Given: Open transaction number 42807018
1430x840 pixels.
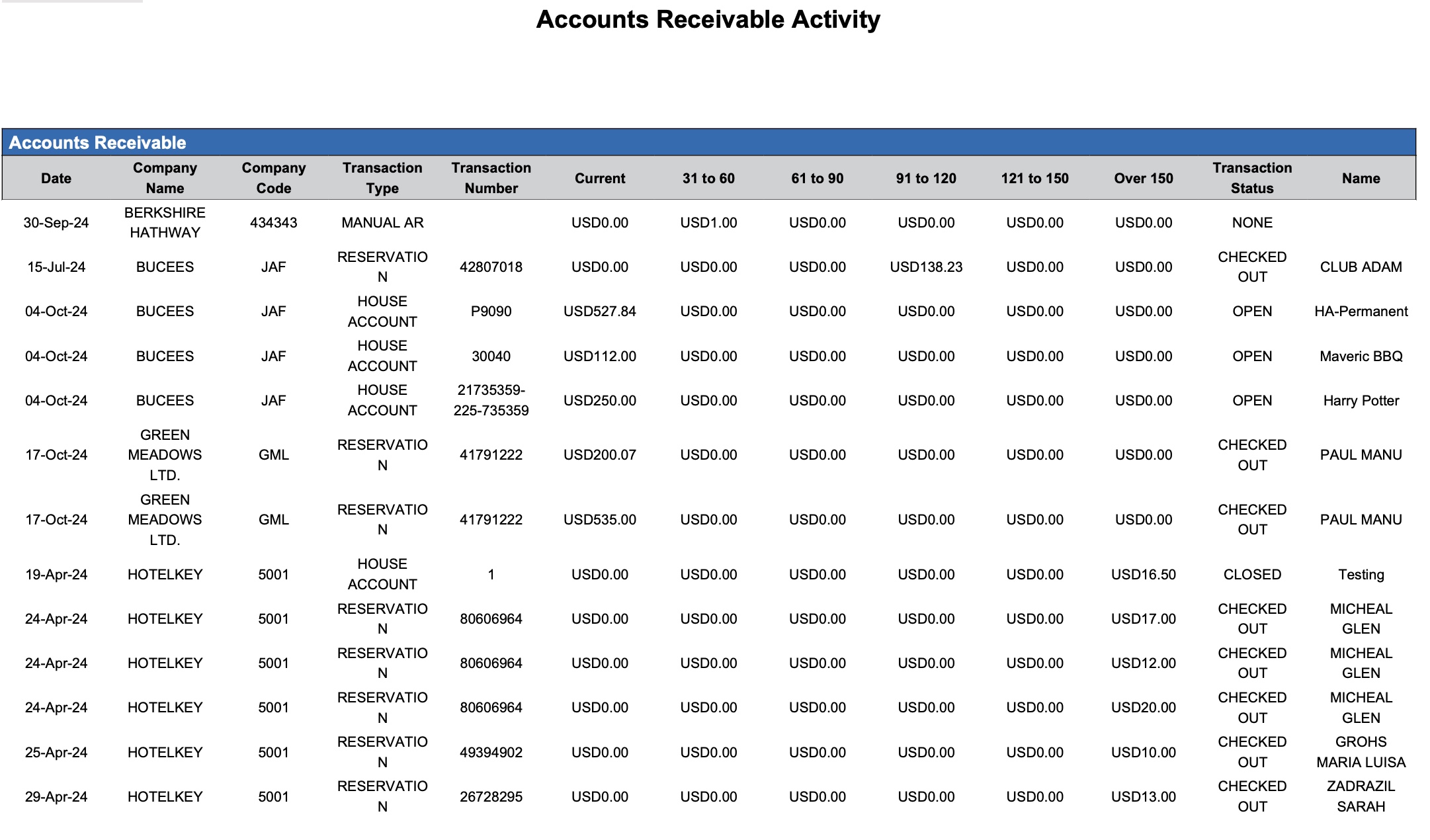Looking at the screenshot, I should (491, 267).
